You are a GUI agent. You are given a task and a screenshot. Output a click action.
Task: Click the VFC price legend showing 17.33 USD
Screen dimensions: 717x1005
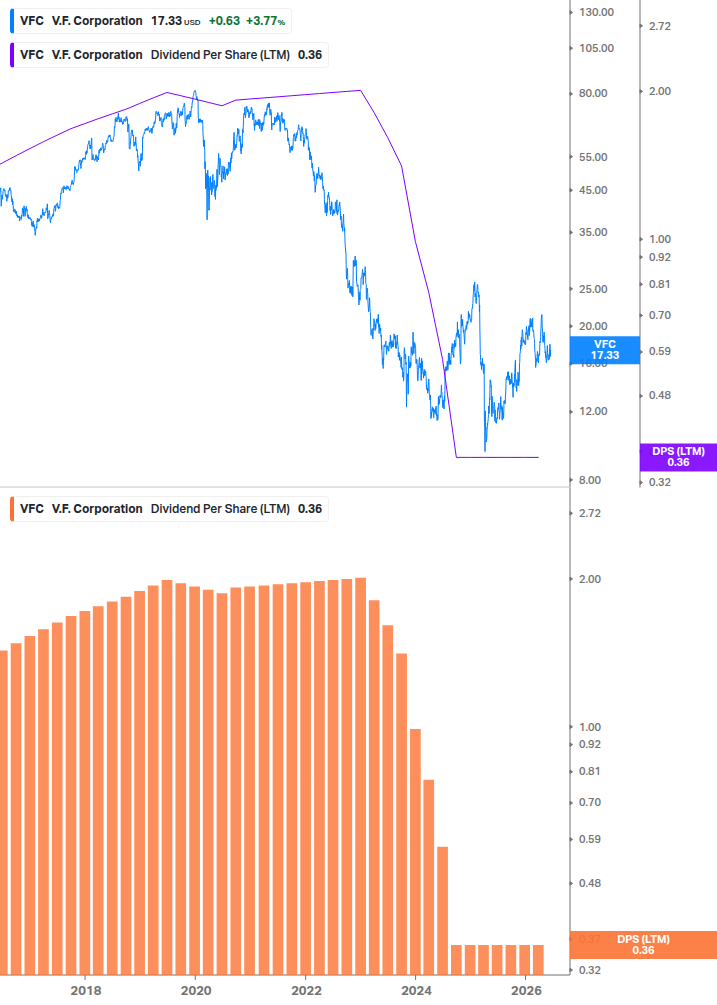pos(151,21)
